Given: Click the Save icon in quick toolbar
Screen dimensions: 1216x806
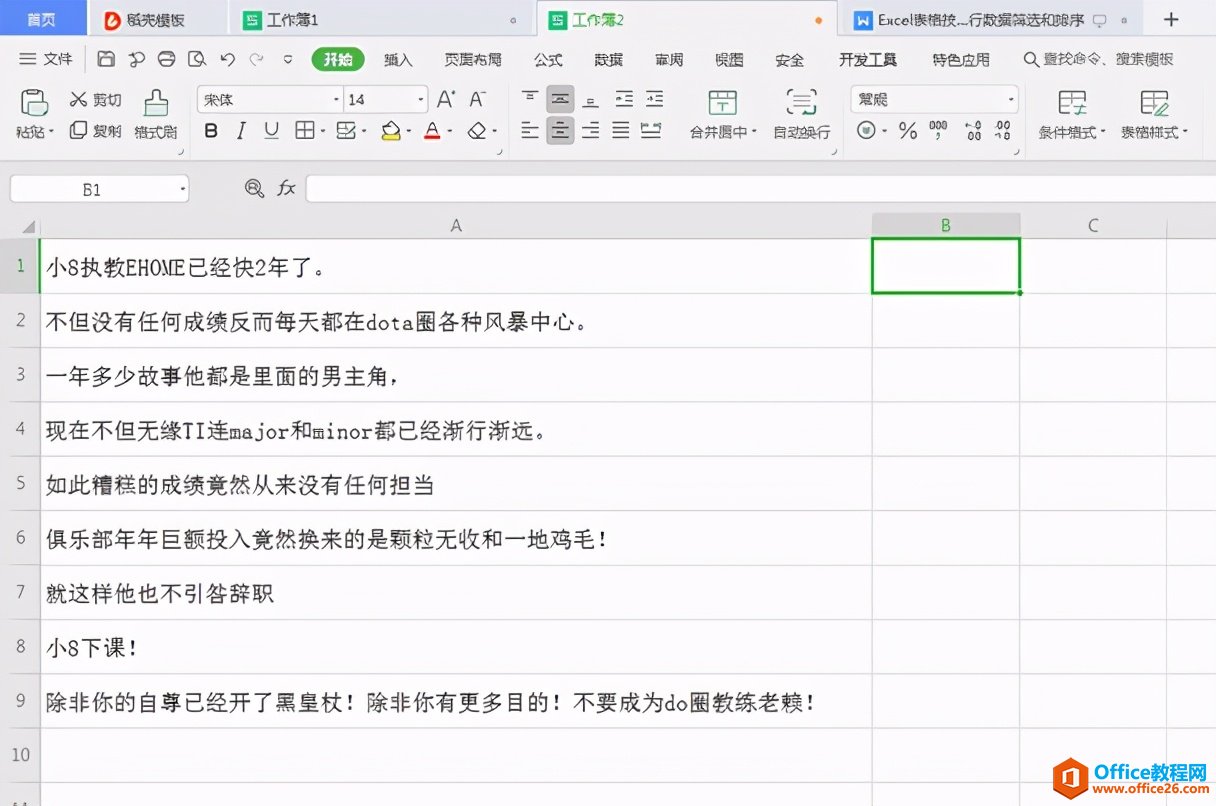Looking at the screenshot, I should [106, 60].
